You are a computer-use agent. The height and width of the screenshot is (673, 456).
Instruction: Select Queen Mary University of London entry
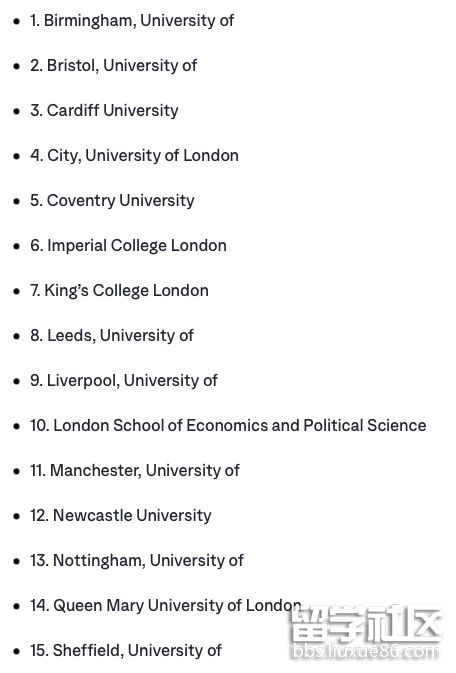tap(166, 606)
